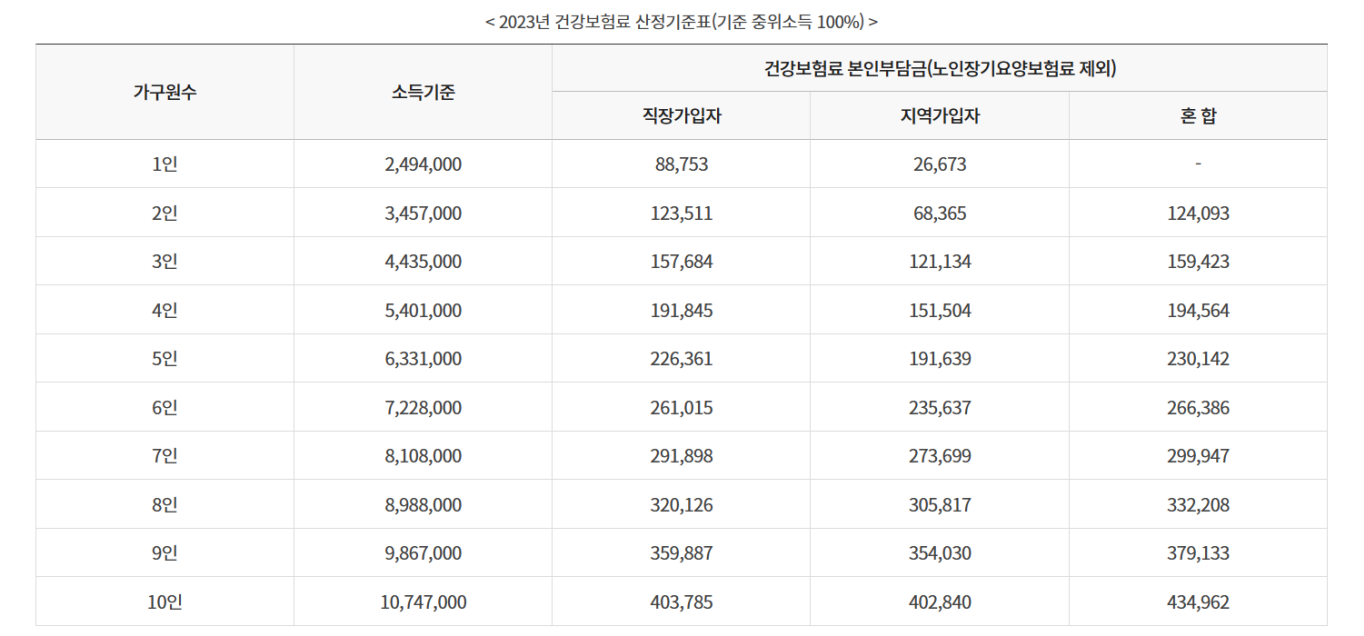Viewport: 1364px width, 636px height.
Task: Click income value 3,457,000
Action: coord(423,213)
